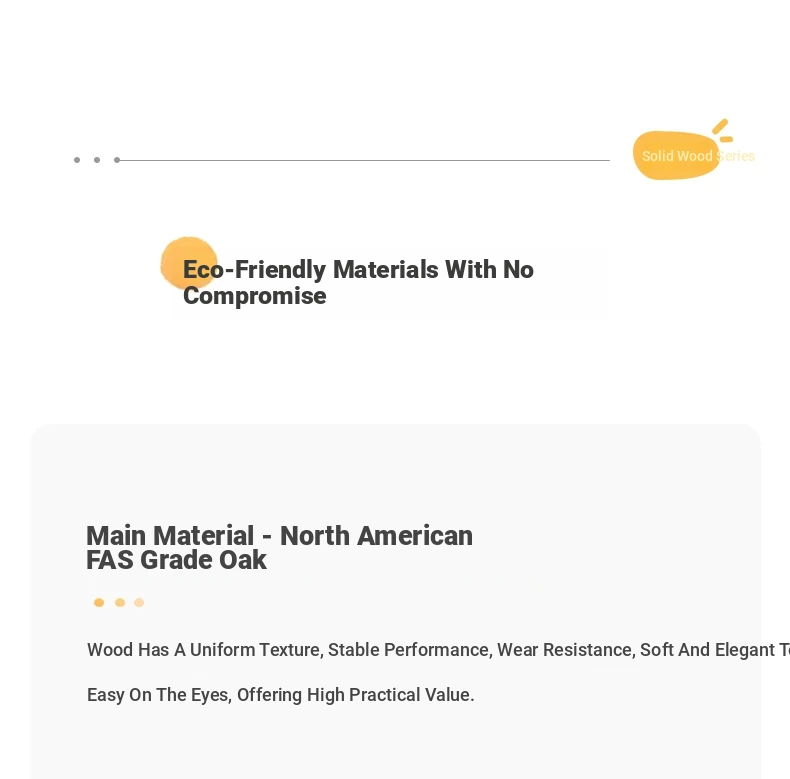790x779 pixels.
Task: Click the middle grey dot before the line
Action: tap(97, 160)
